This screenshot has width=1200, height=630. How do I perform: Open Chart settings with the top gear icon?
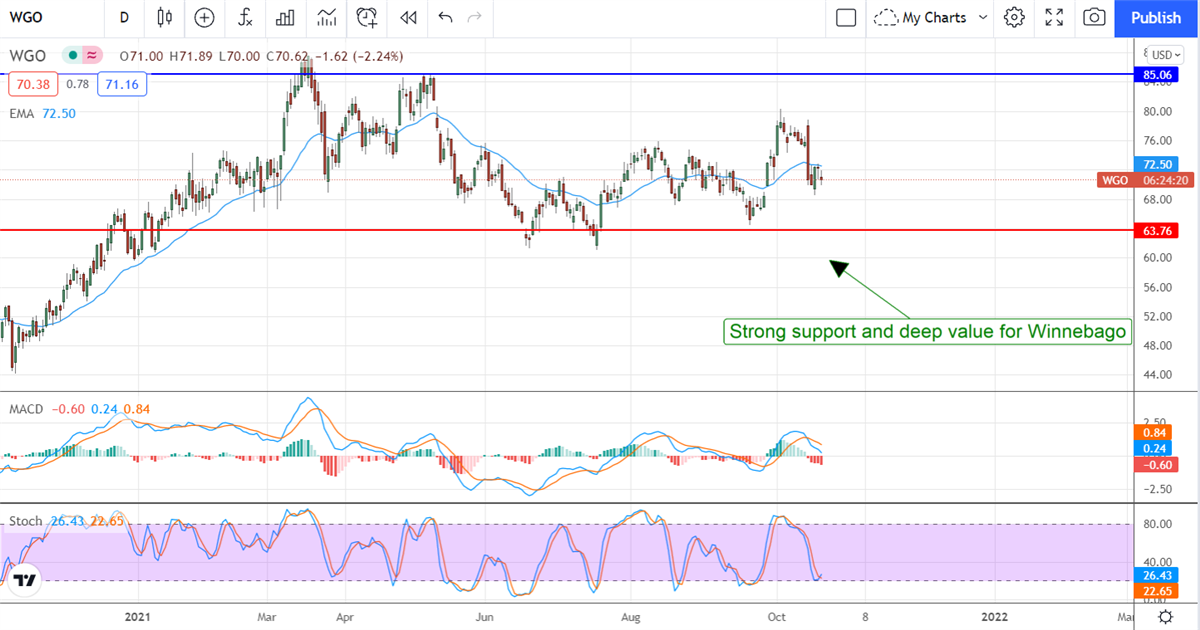tap(1014, 17)
